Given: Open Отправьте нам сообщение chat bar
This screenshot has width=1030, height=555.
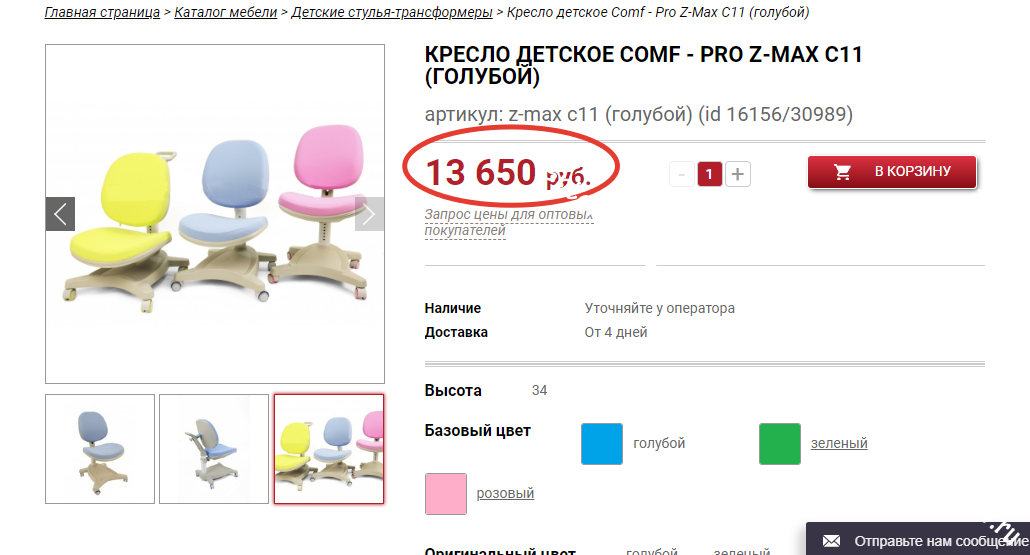Looking at the screenshot, I should 918,539.
